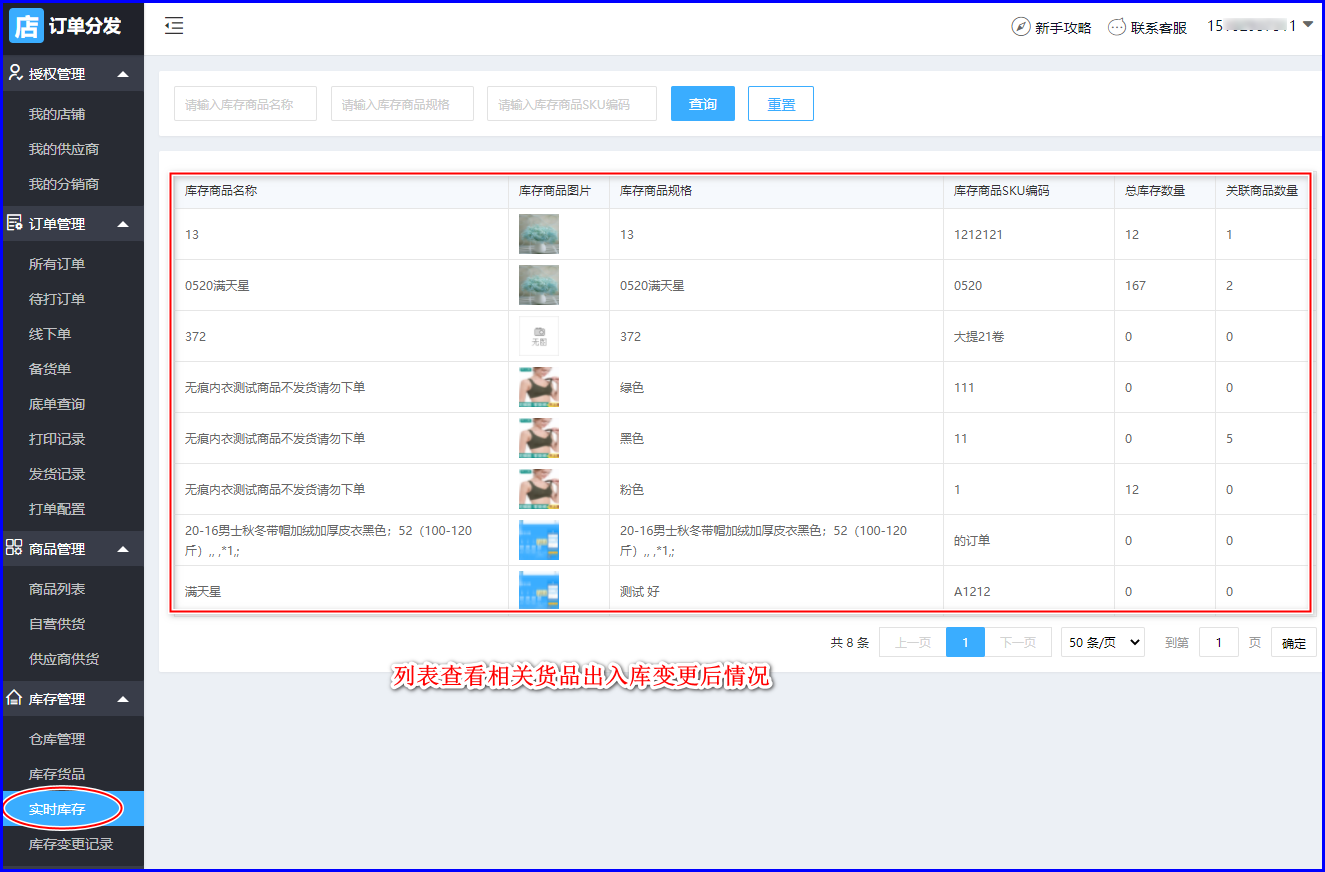Click the 商品管理 grid icon
This screenshot has width=1325, height=872.
15,548
